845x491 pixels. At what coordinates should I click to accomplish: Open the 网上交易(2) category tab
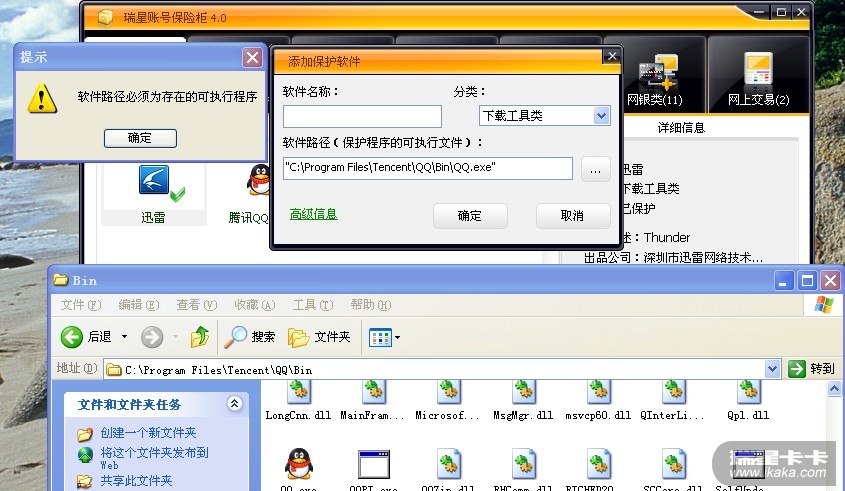pos(758,75)
